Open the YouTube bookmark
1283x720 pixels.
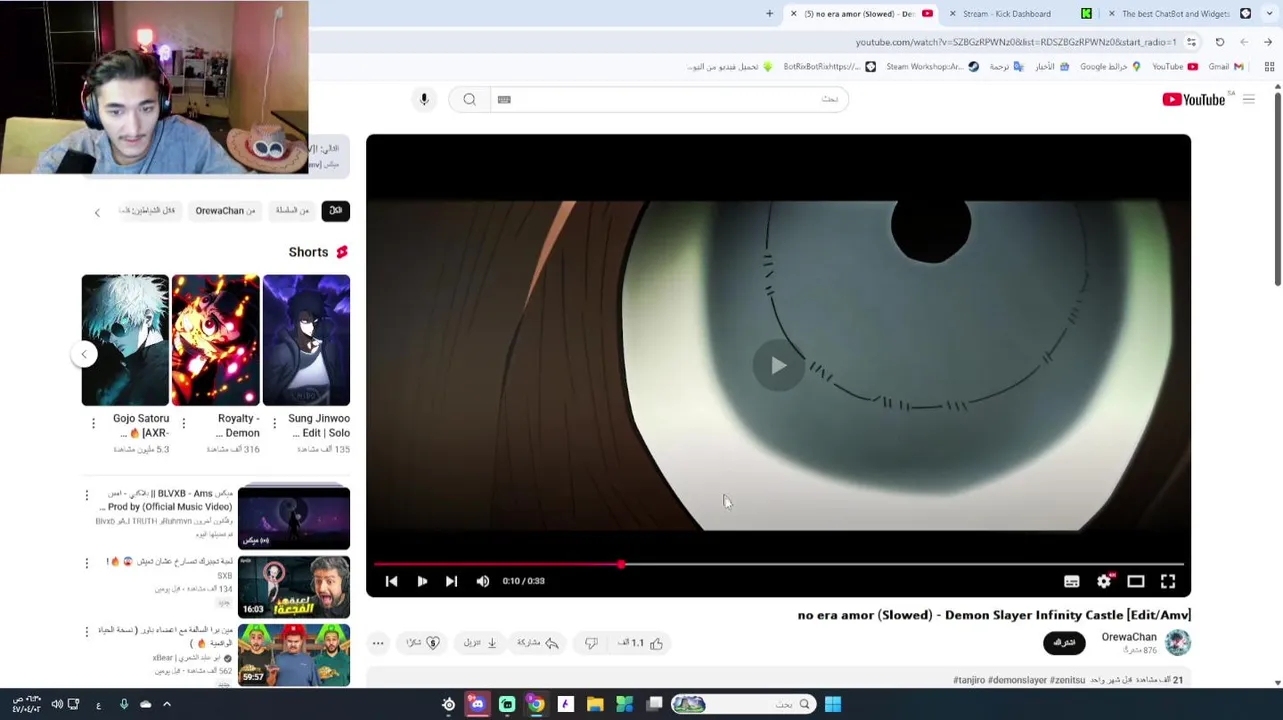click(1175, 67)
